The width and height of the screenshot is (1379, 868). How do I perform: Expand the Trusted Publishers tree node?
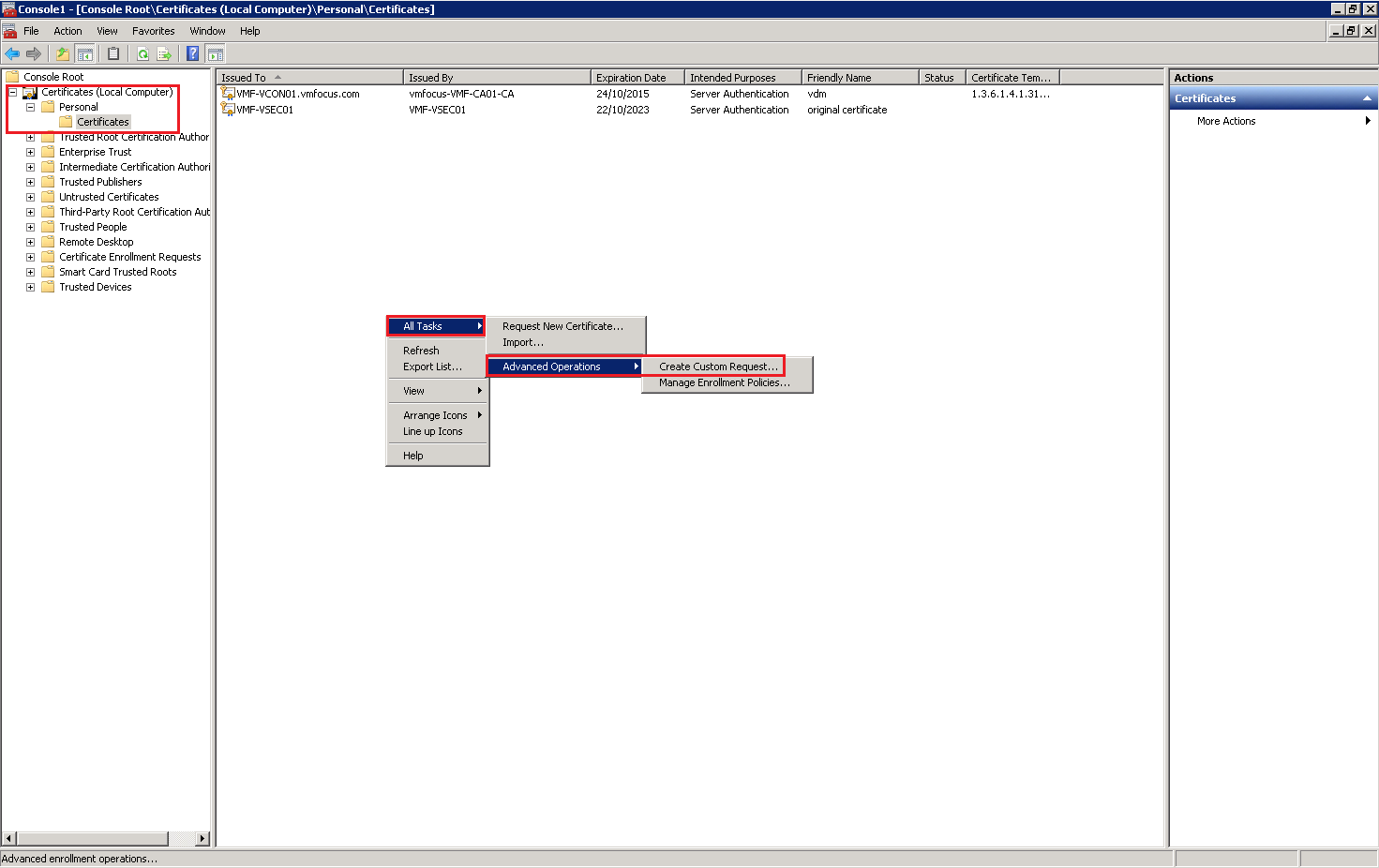(30, 182)
